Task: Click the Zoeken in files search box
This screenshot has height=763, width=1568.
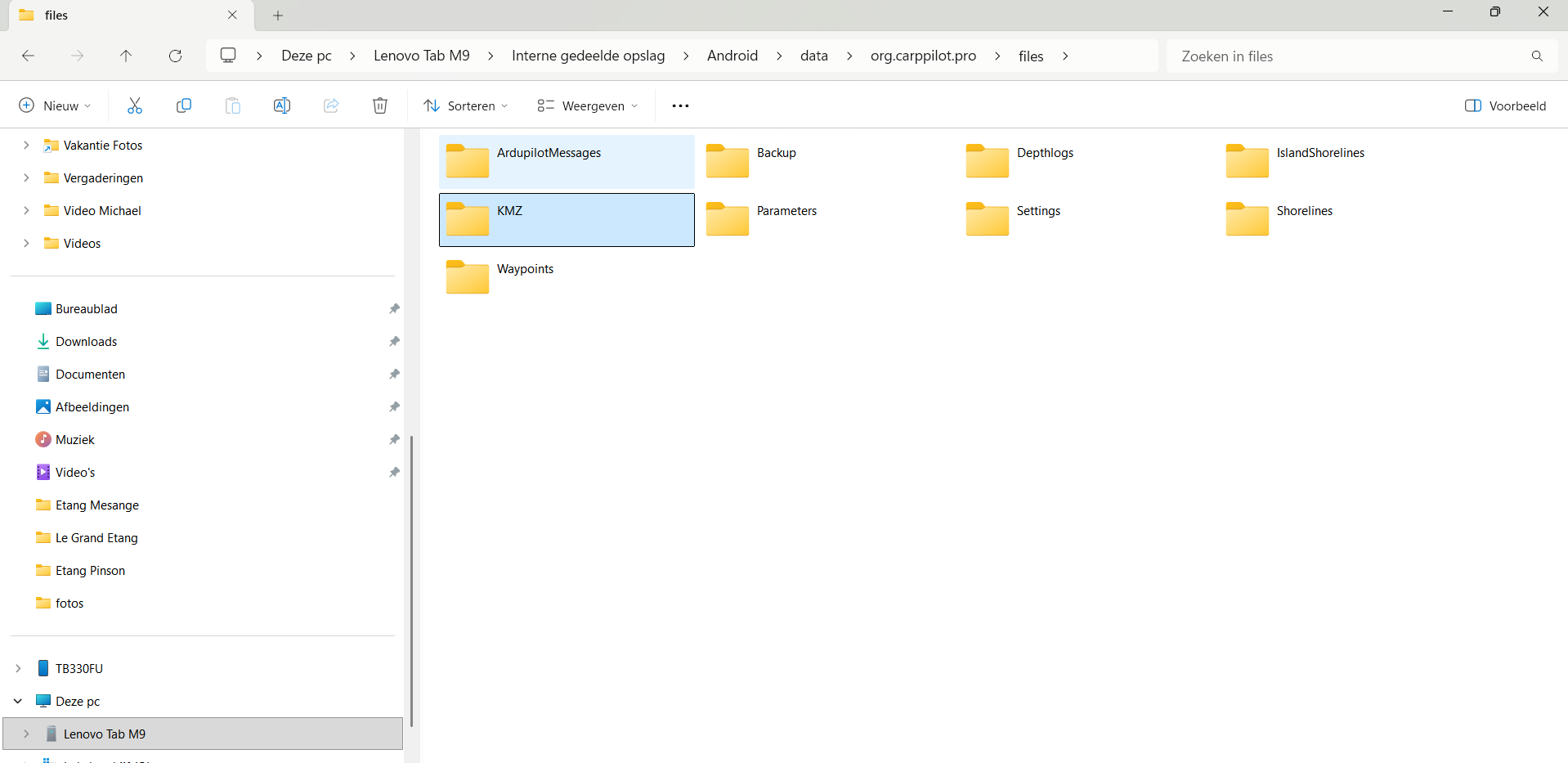Action: point(1349,56)
